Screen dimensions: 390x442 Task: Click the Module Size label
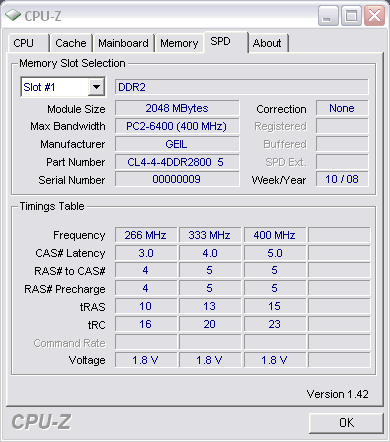(76, 109)
